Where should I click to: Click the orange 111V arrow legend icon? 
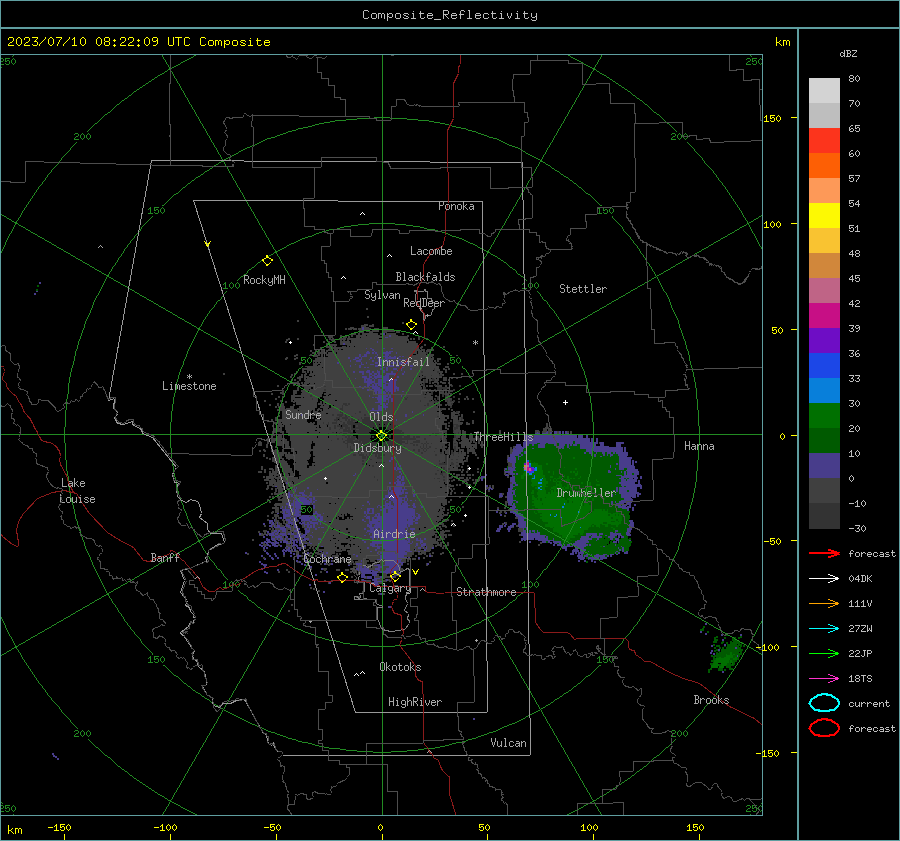824,603
